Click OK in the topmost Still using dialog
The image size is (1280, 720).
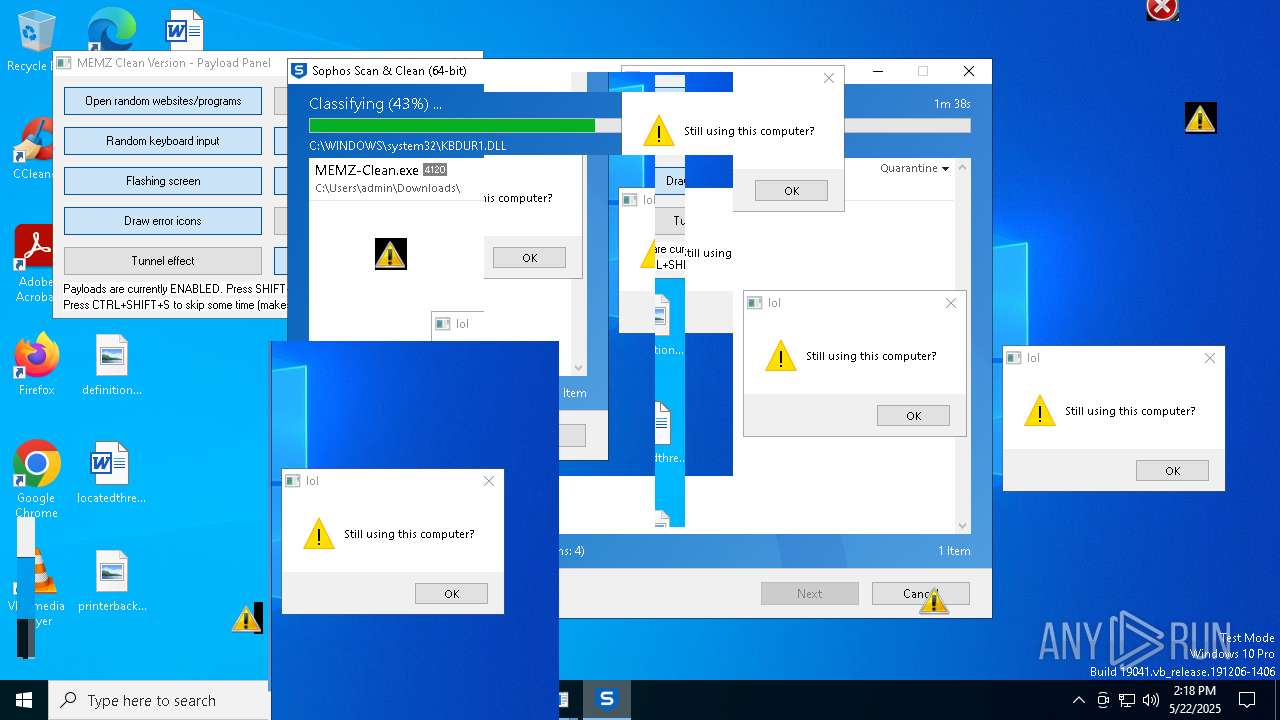[x=791, y=190]
